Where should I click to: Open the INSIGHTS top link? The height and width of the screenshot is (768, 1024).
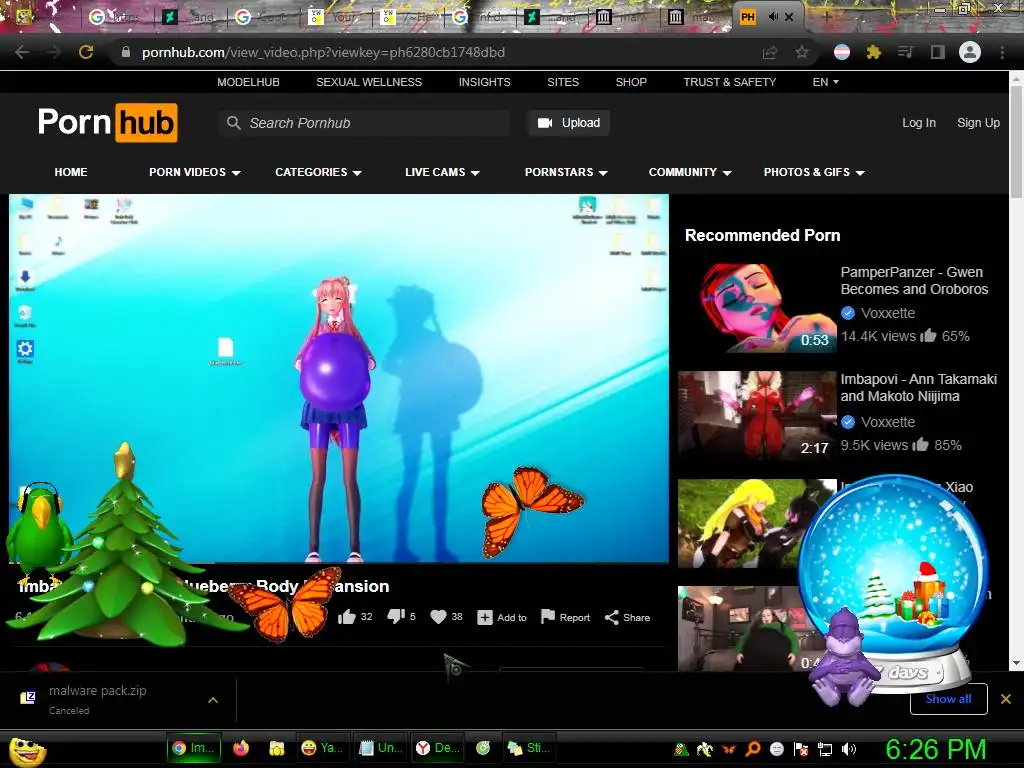pos(485,82)
